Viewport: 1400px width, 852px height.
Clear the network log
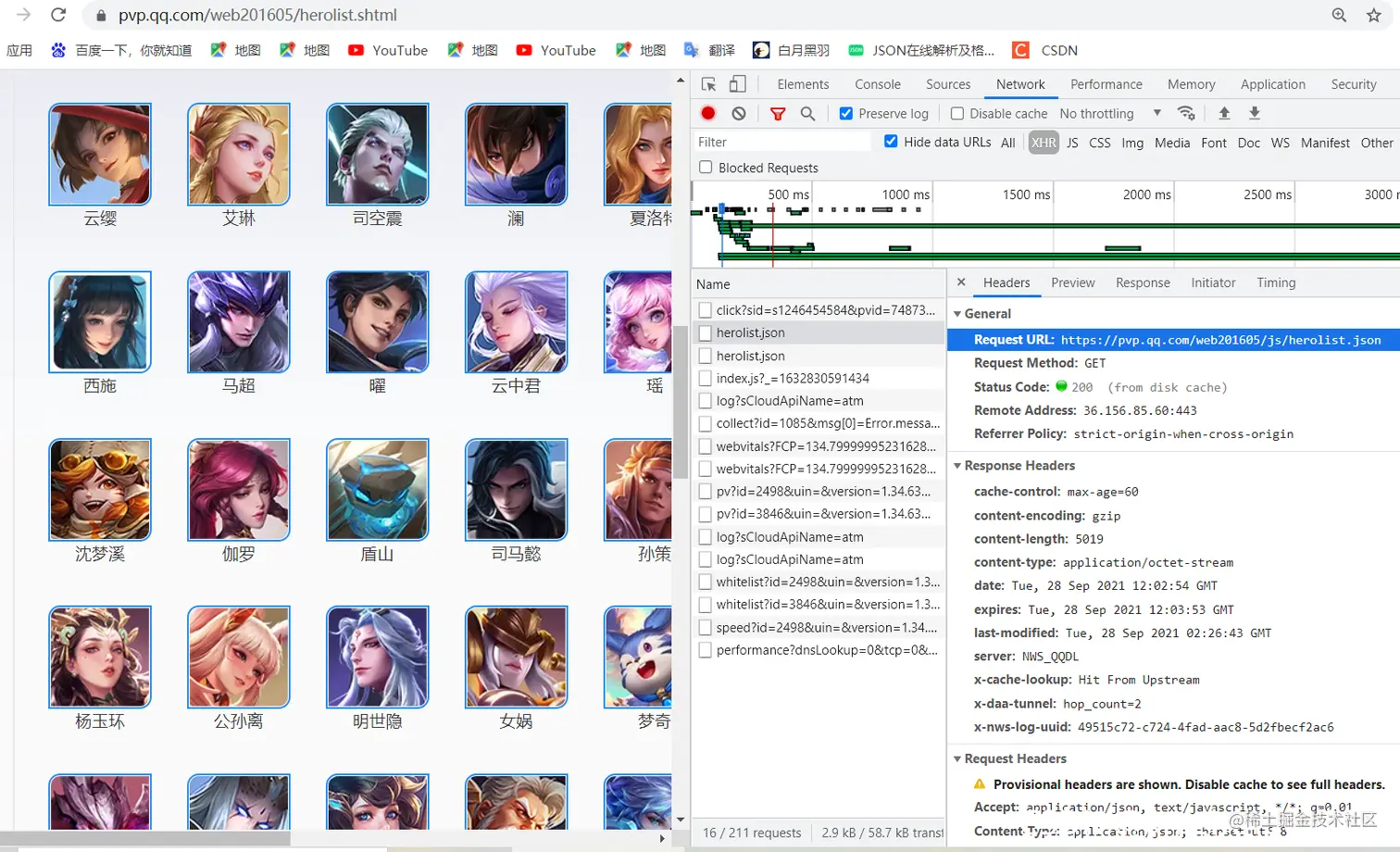point(739,113)
